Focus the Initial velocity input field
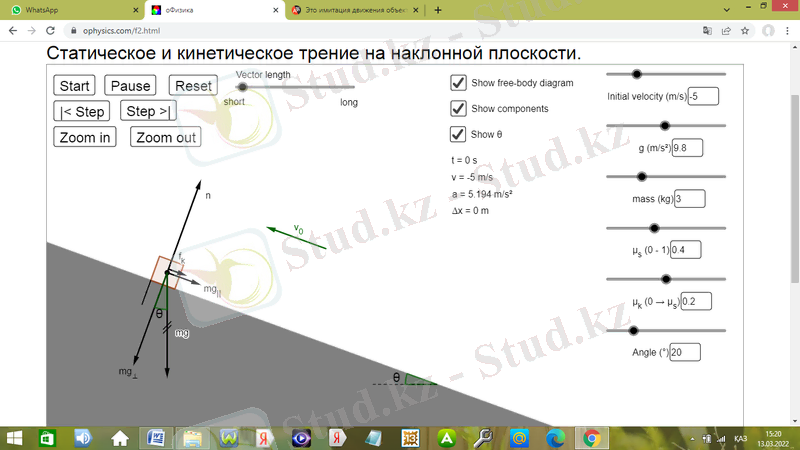The height and width of the screenshot is (450, 800). click(x=703, y=96)
